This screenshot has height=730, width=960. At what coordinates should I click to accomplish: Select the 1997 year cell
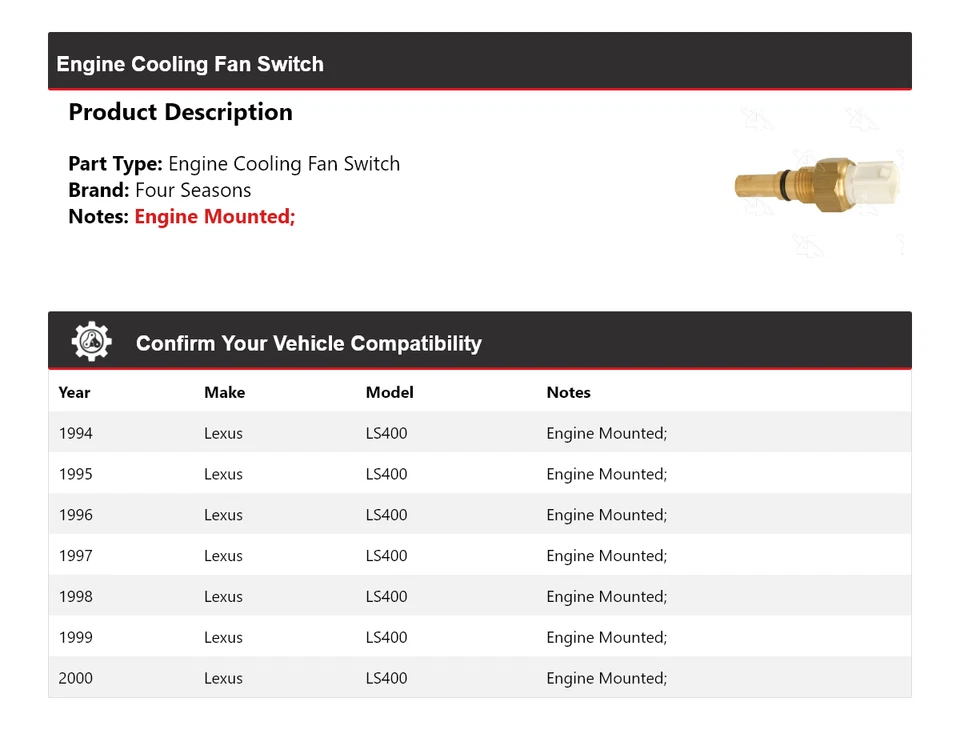pos(75,556)
